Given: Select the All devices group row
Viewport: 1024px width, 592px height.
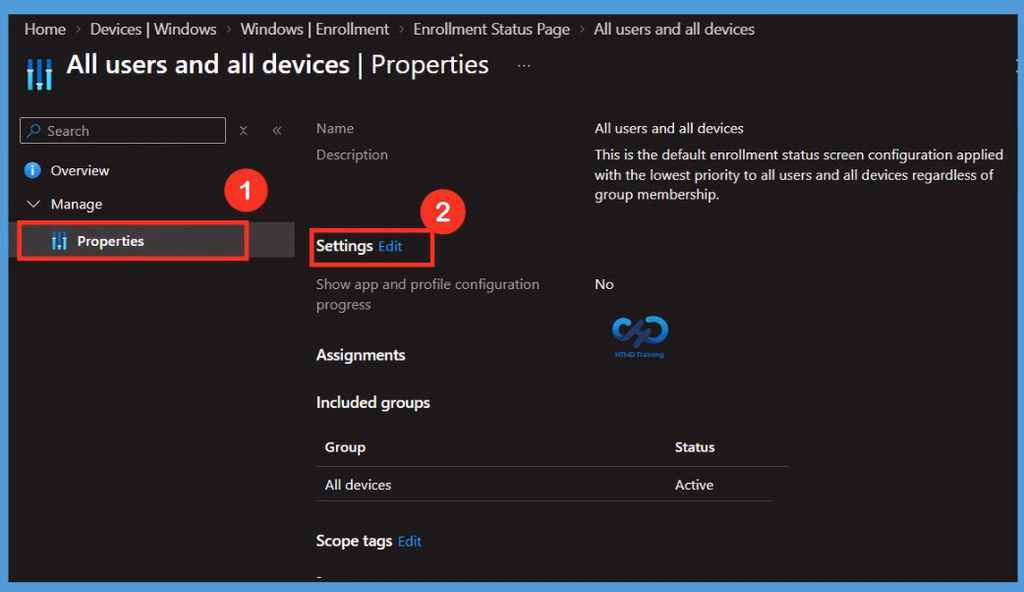Looking at the screenshot, I should [x=544, y=485].
